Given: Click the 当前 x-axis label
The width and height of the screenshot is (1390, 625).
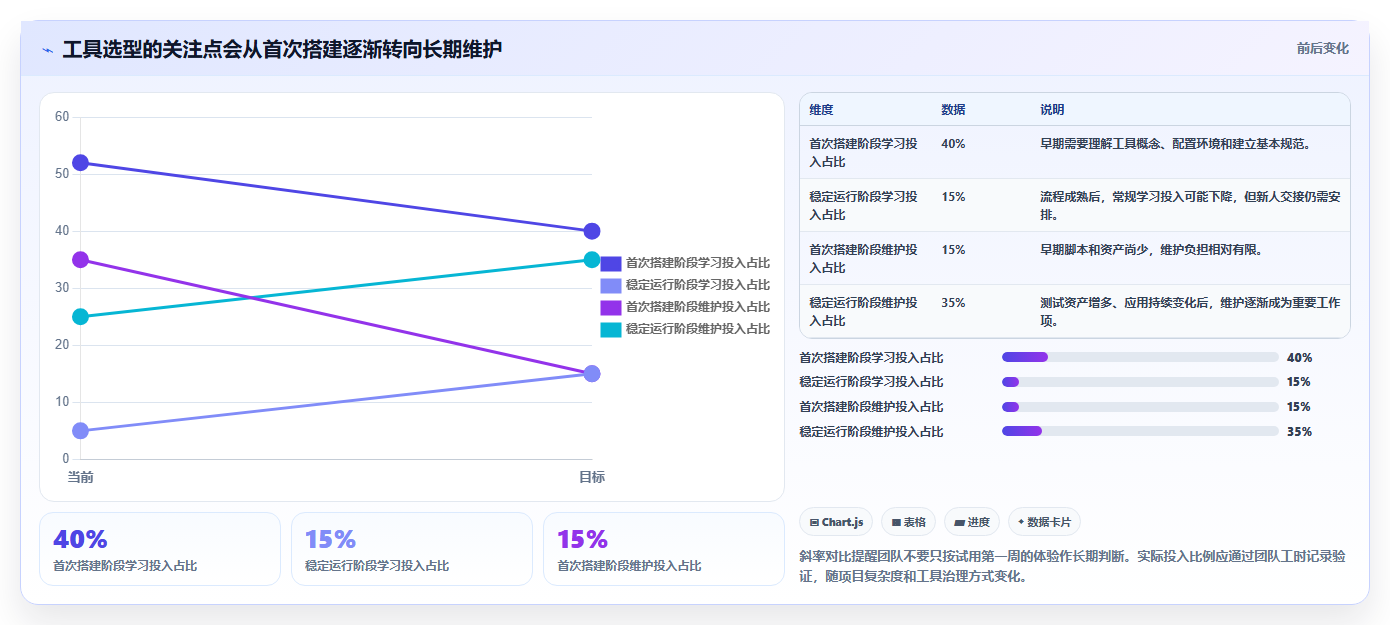Looking at the screenshot, I should tap(81, 478).
